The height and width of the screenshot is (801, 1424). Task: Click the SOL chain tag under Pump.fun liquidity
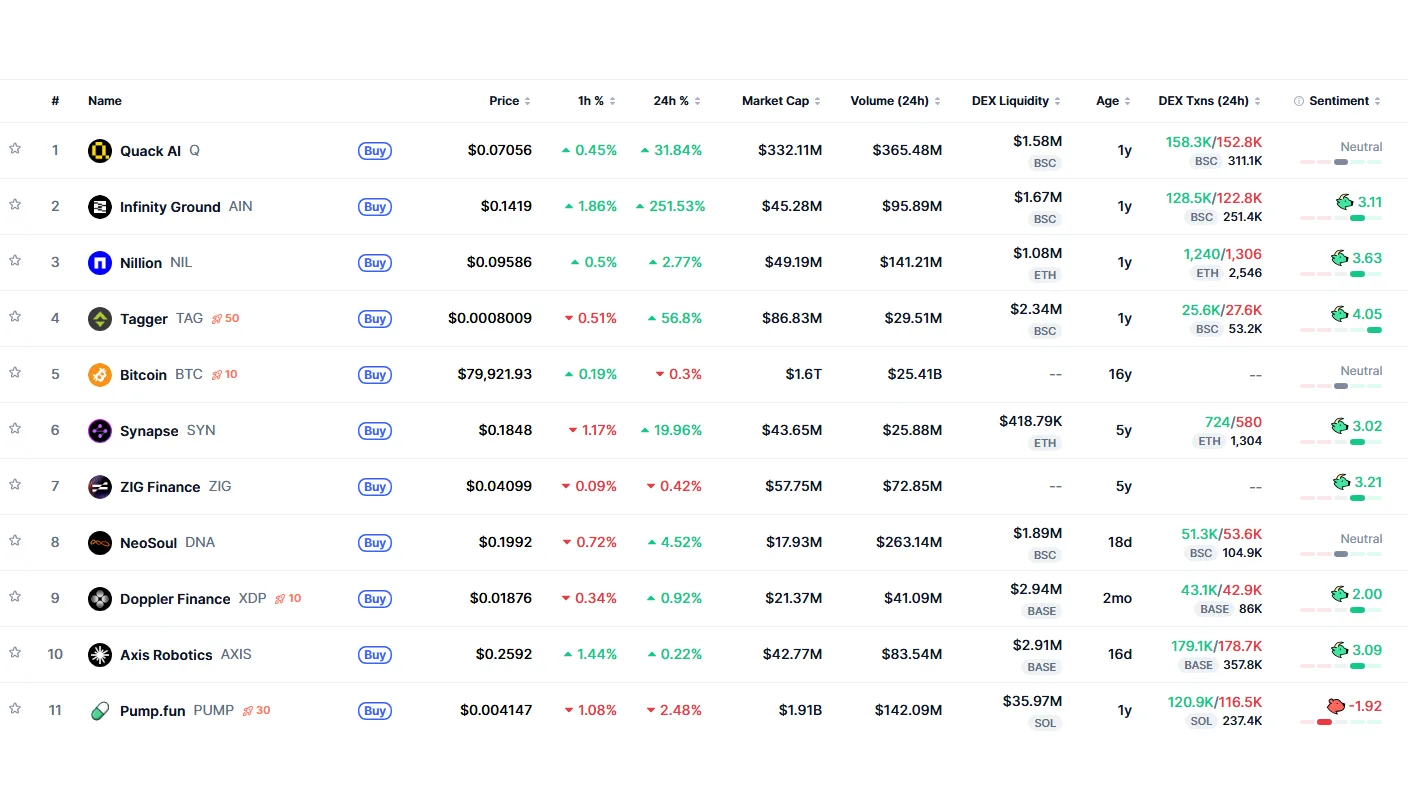tap(1045, 723)
